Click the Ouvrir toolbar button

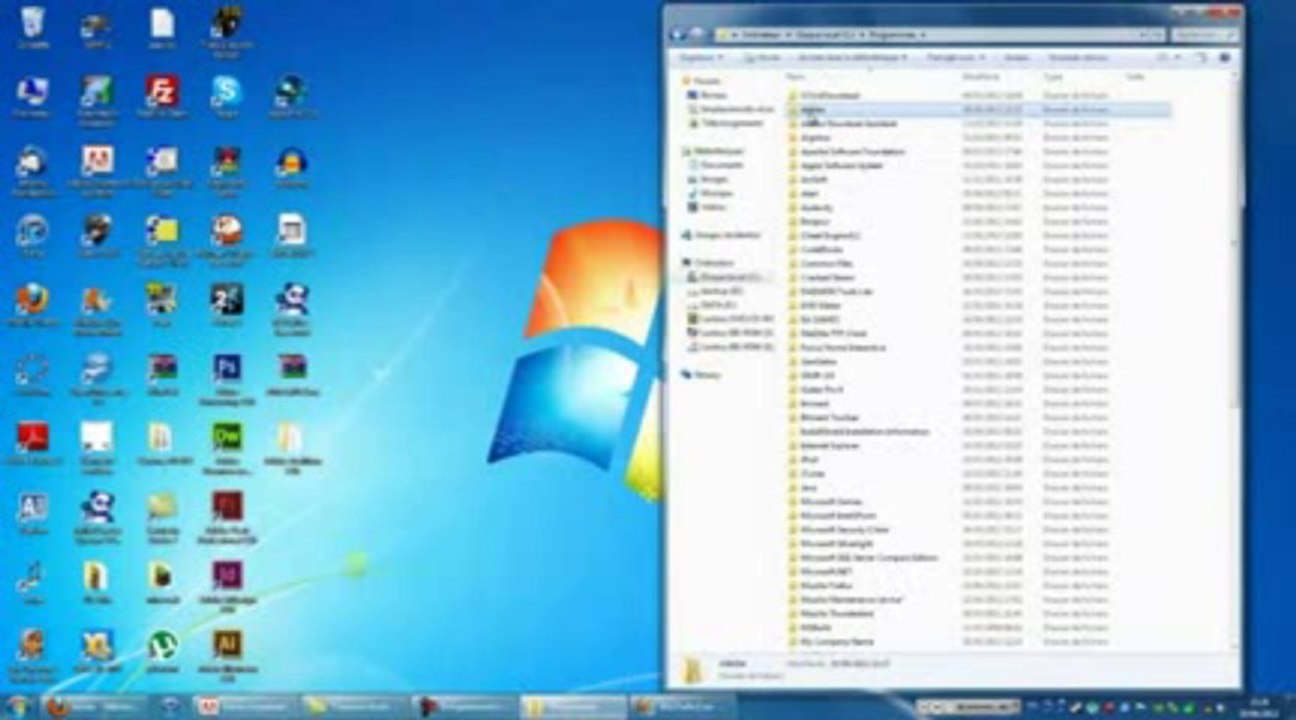(762, 58)
